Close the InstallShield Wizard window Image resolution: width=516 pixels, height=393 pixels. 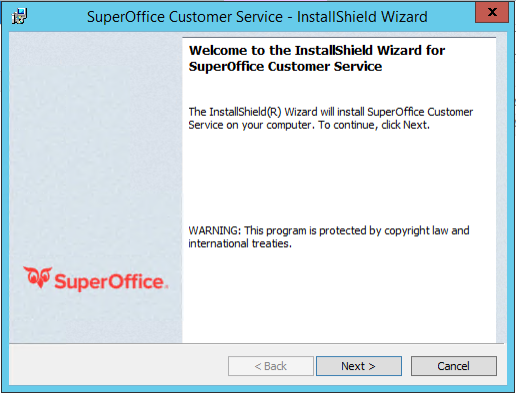coord(492,12)
